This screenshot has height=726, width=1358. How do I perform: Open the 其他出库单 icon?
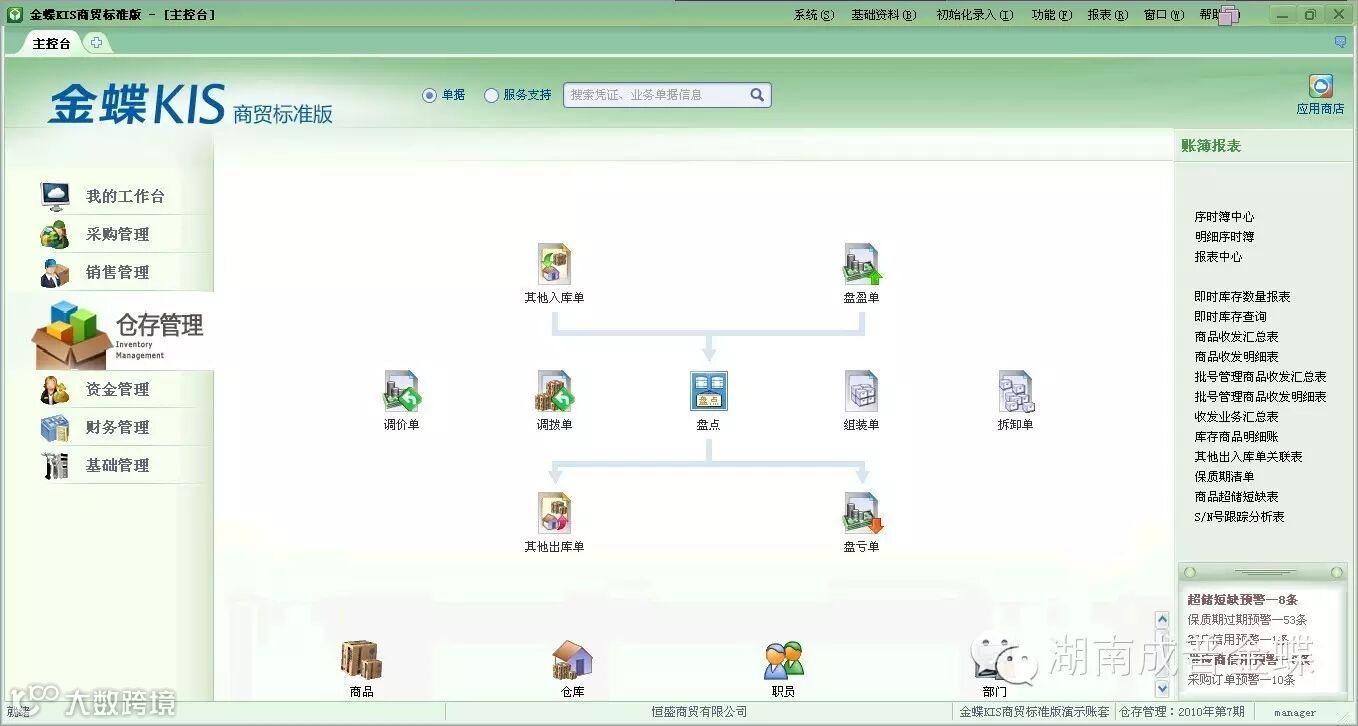point(554,512)
